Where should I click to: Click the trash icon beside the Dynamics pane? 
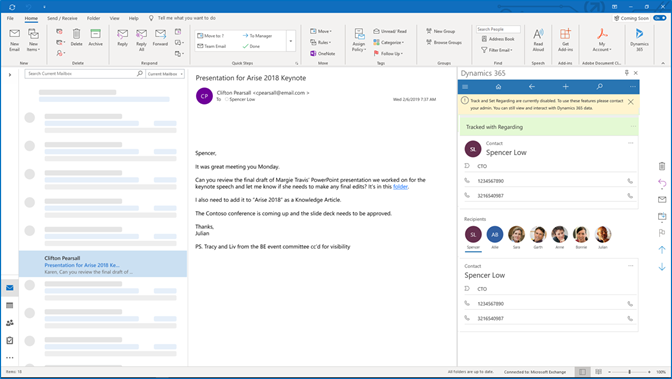pyautogui.click(x=662, y=166)
